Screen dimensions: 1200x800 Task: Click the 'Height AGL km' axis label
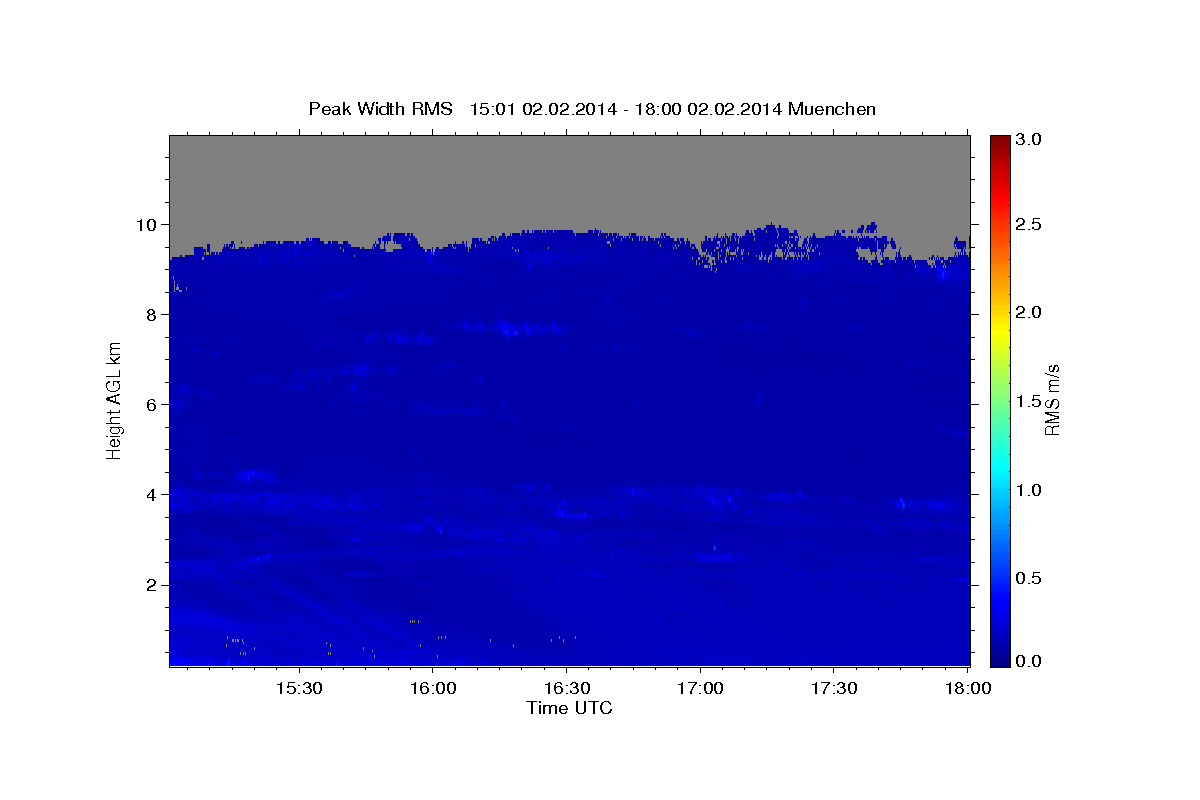point(115,400)
